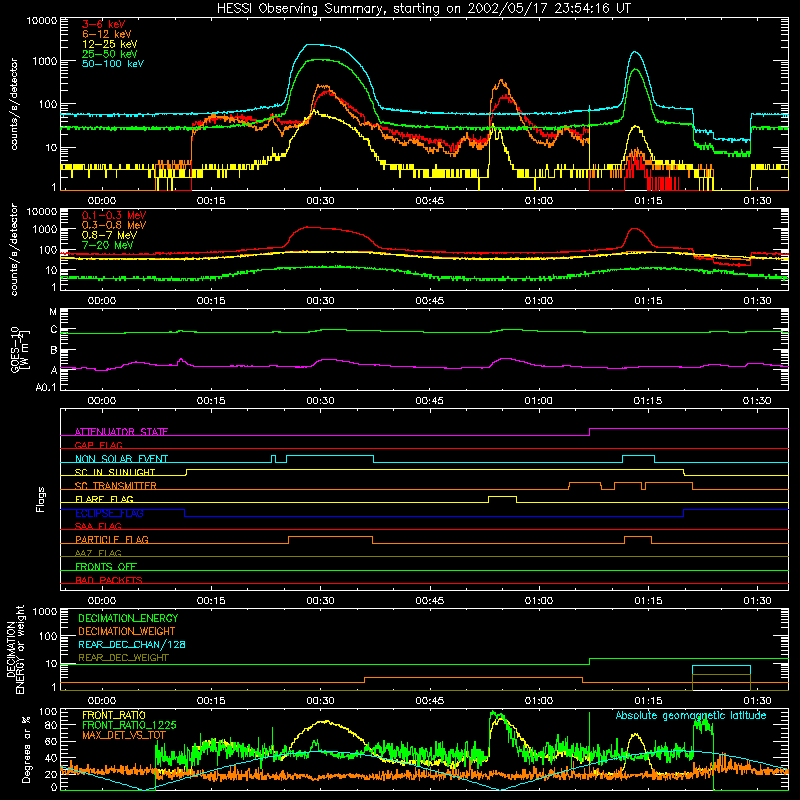Click counts/s/detector axis title of MeV plot
Viewport: 800px width, 800px height.
[x=14, y=249]
